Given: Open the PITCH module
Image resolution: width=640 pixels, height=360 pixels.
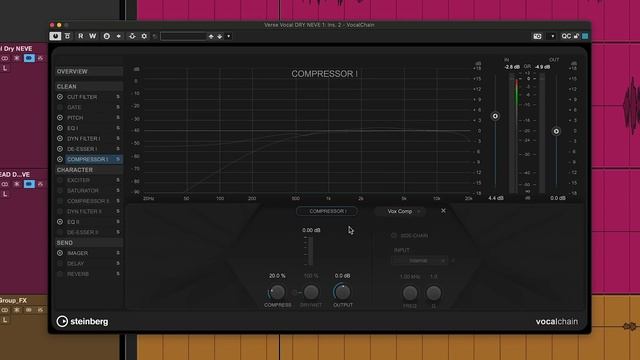Looking at the screenshot, I should click(x=75, y=118).
